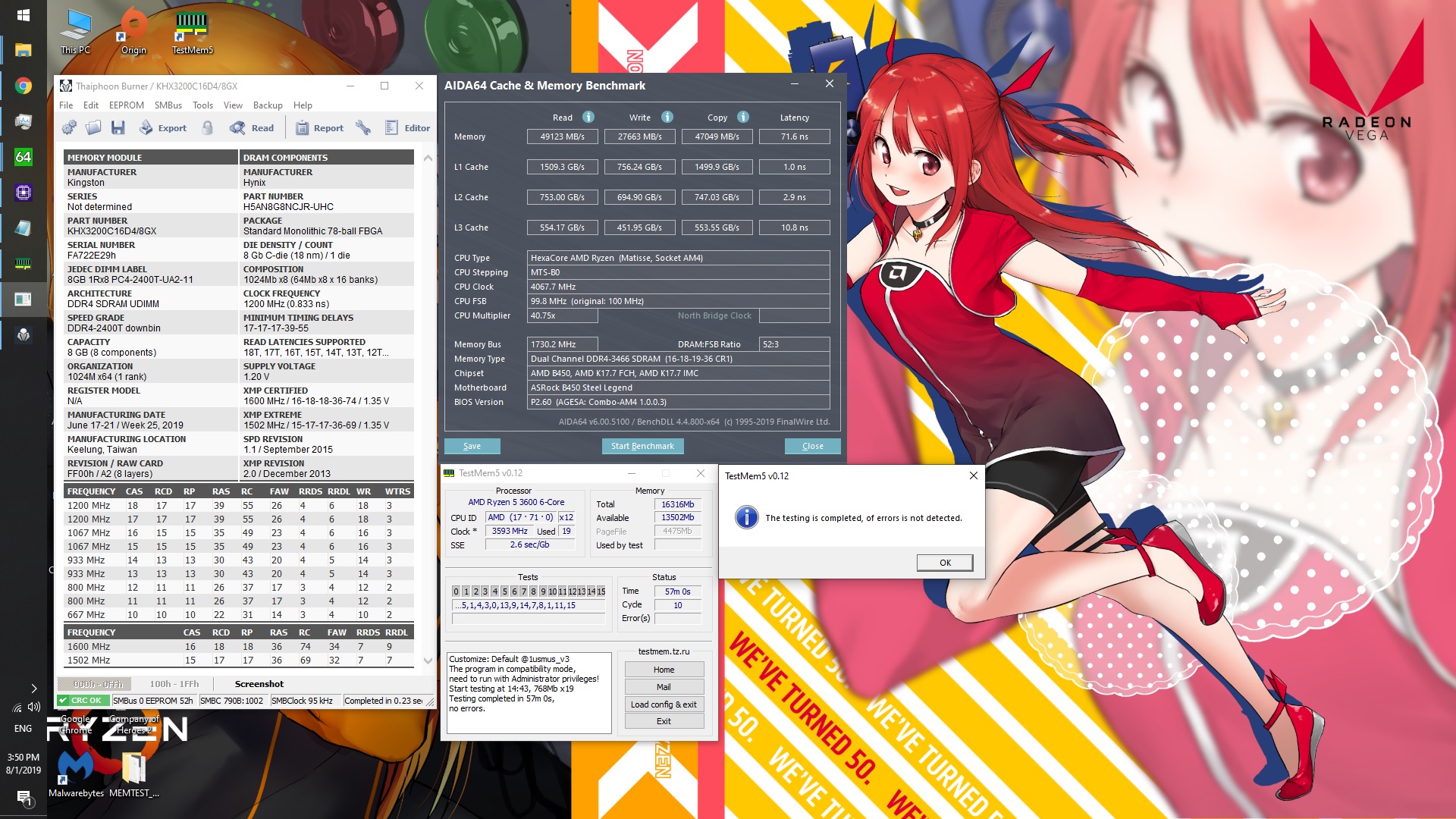Open the Windows Start menu
Viewport: 1456px width, 819px height.
(x=23, y=15)
